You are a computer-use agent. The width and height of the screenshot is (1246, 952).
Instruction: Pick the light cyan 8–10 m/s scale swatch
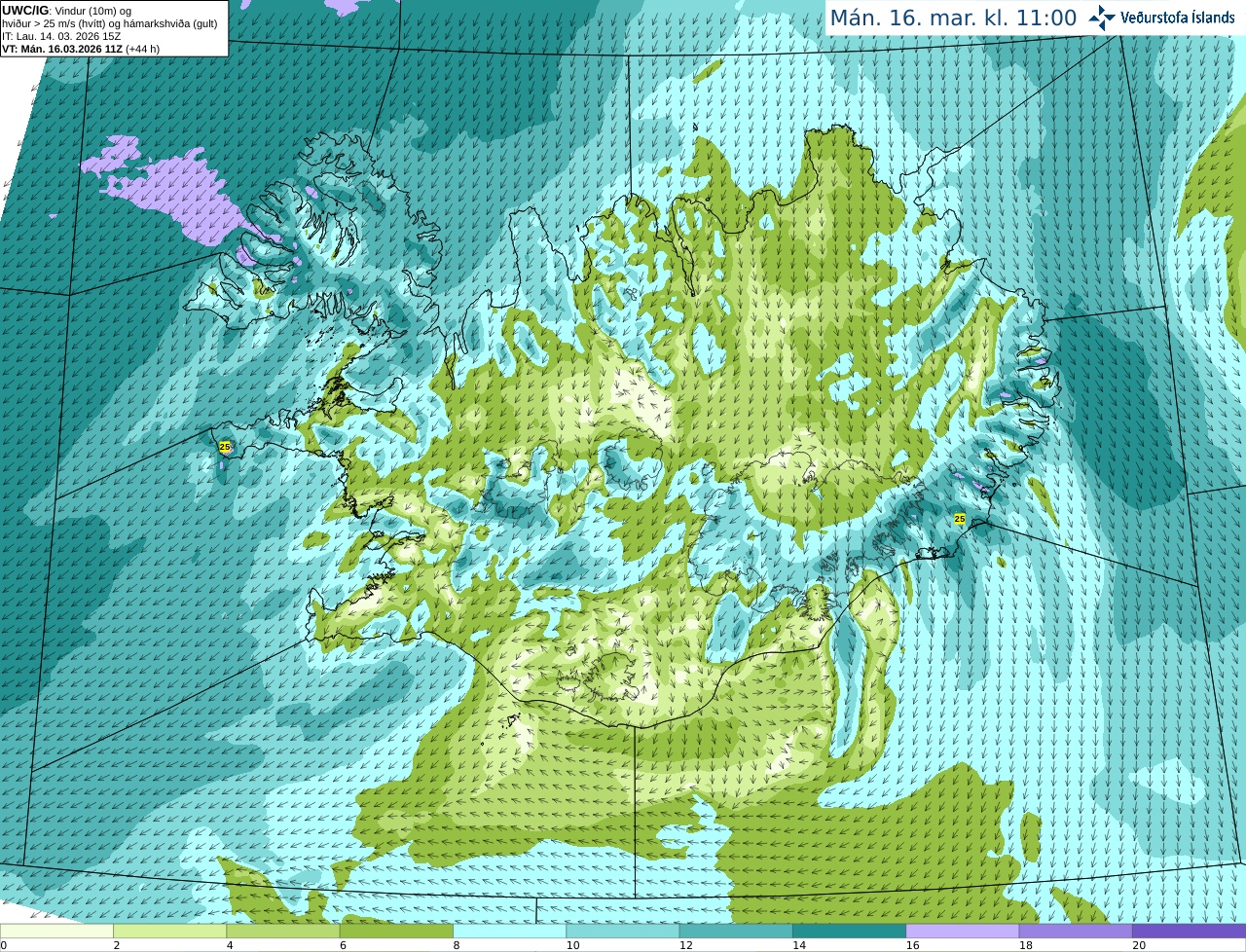(x=509, y=932)
